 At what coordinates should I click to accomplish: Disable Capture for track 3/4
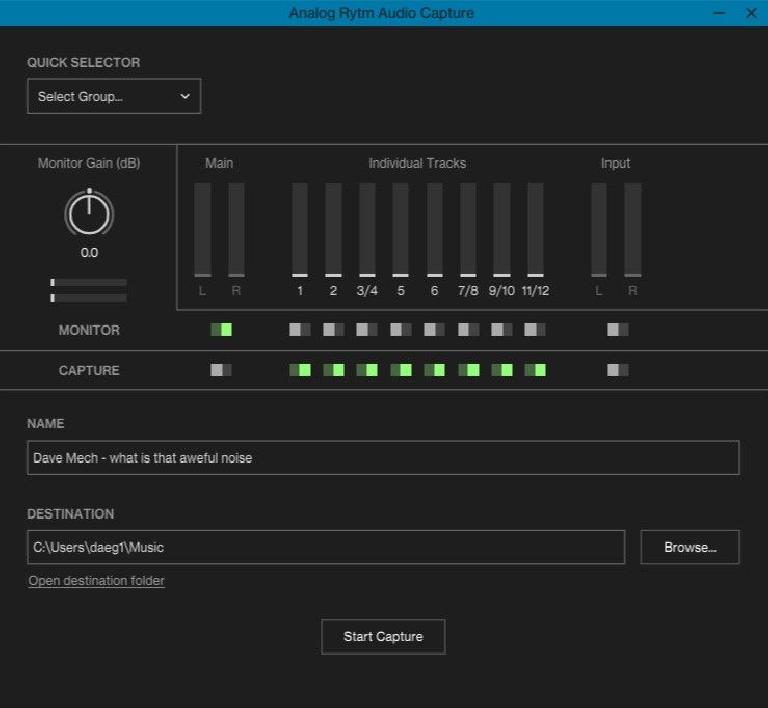click(x=367, y=370)
